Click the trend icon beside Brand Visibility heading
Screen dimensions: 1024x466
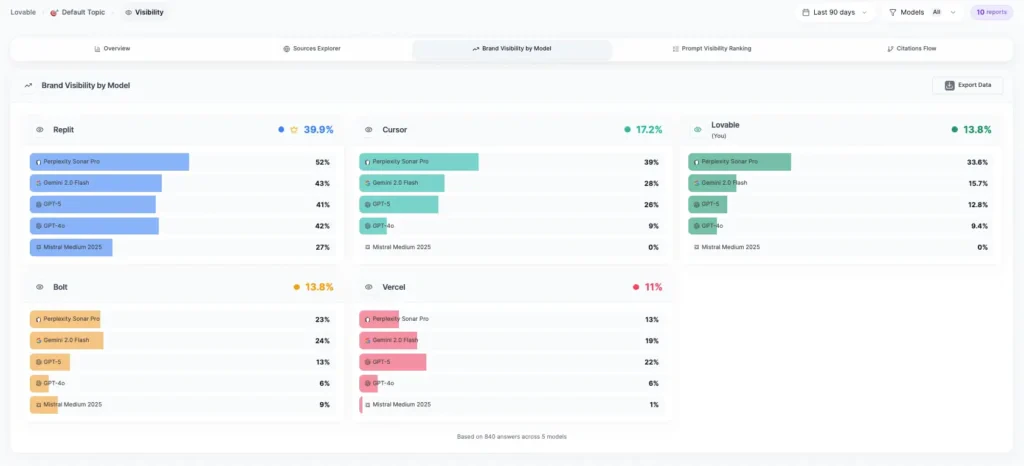tap(28, 85)
